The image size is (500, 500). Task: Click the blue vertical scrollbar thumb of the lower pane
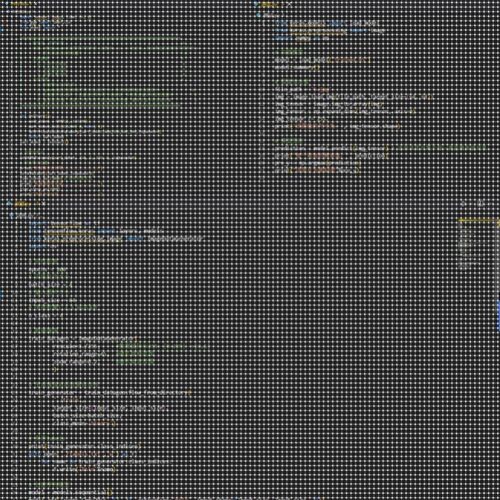pyautogui.click(x=498, y=315)
